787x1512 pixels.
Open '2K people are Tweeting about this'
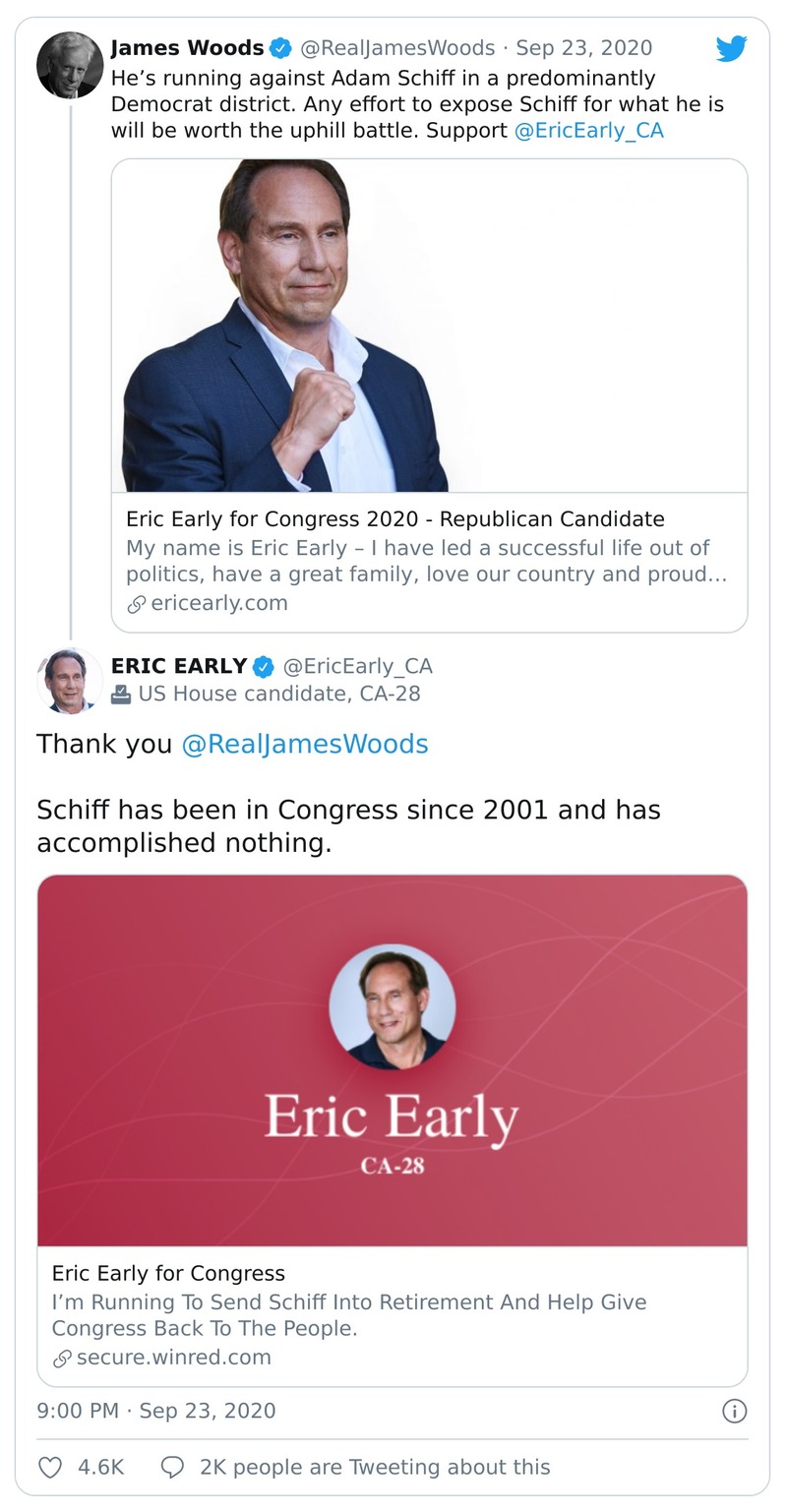pyautogui.click(x=374, y=1467)
